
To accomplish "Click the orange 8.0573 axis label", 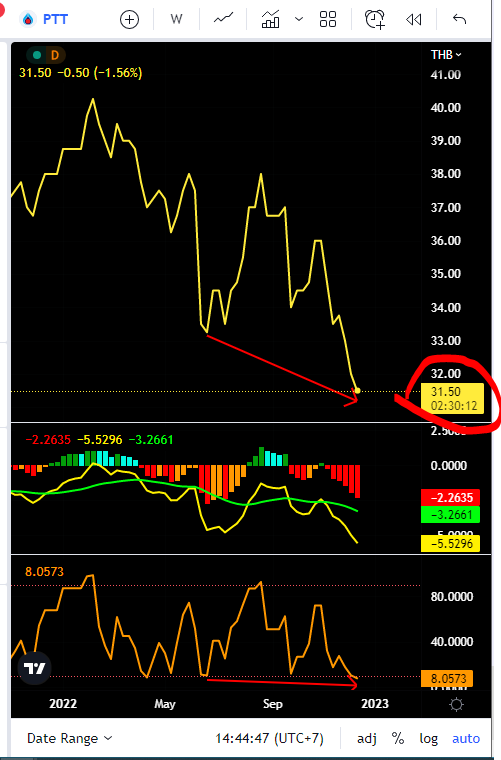I will [x=447, y=679].
